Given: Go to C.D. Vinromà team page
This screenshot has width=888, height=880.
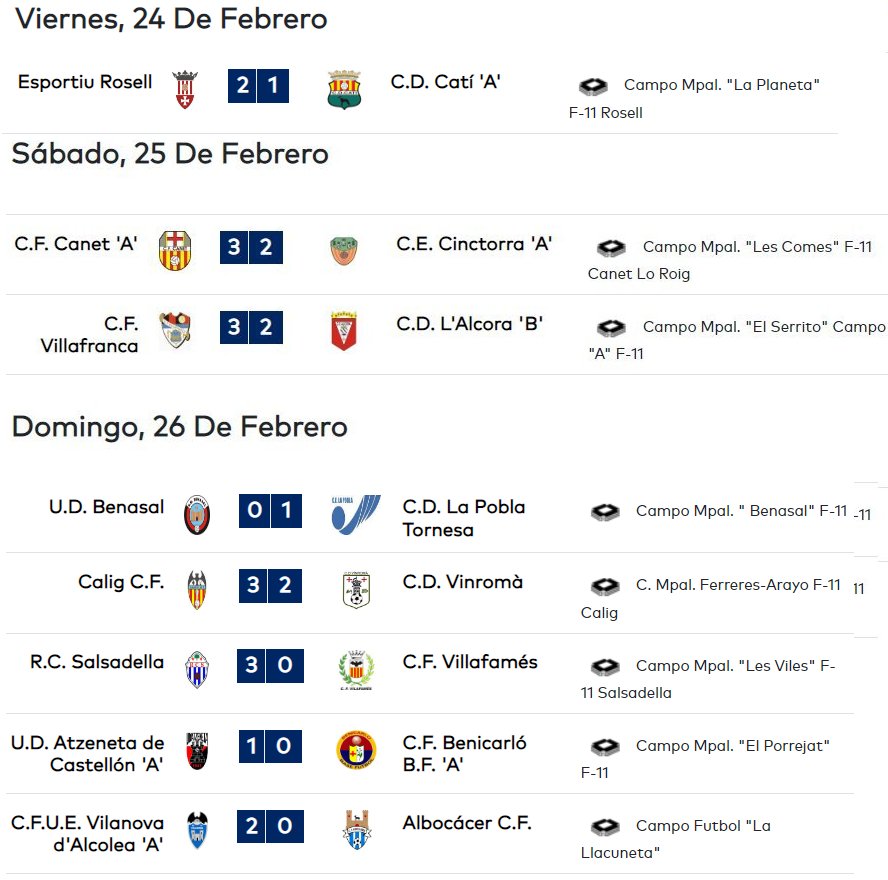Looking at the screenshot, I should point(463,582).
